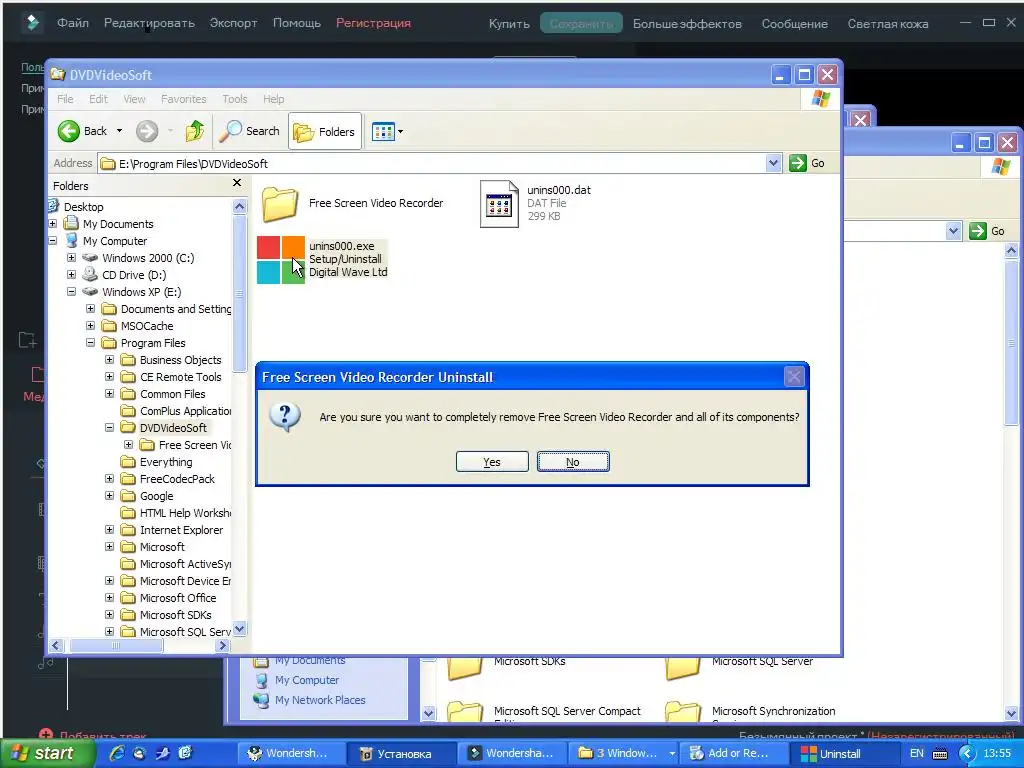
Task: Open Back button history dropdown arrow
Action: click(x=120, y=131)
